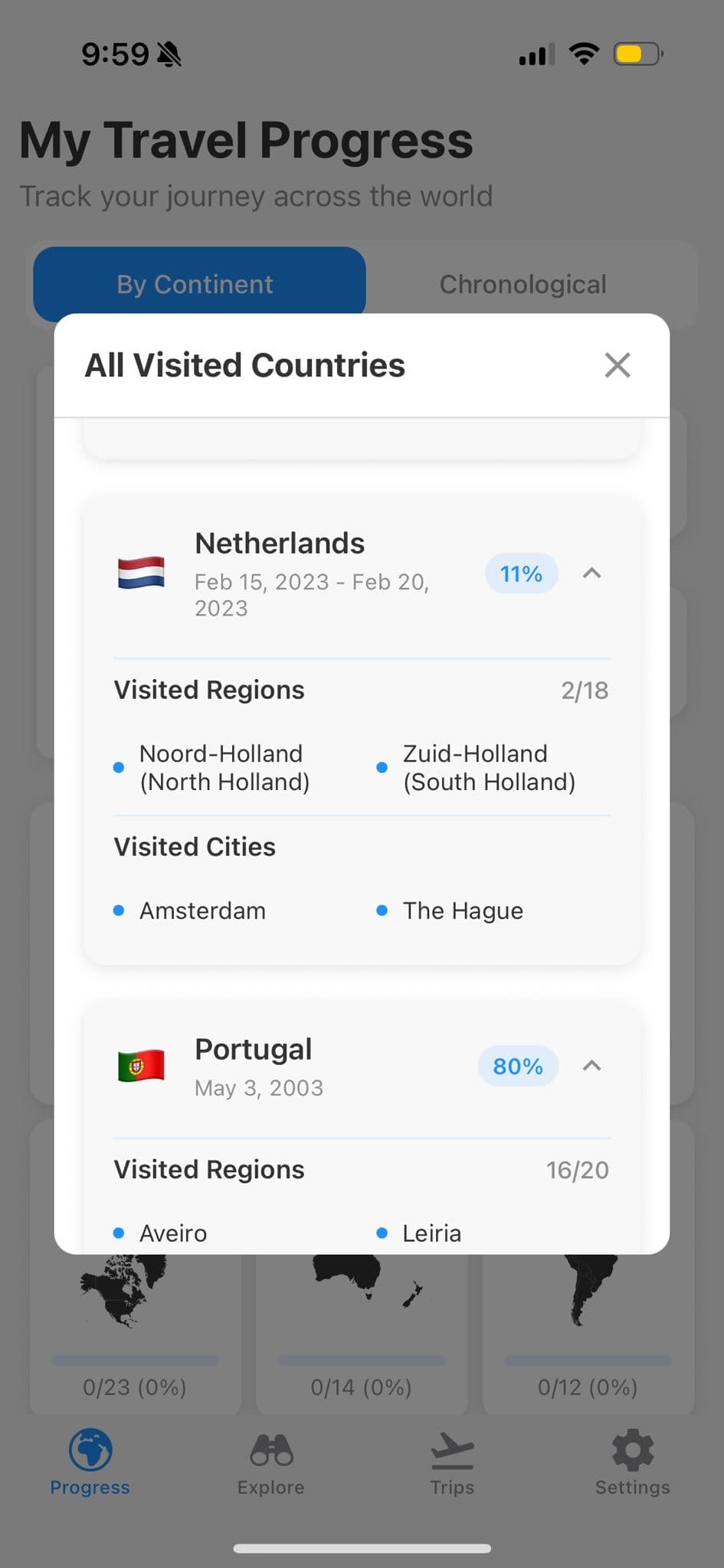Open the Explore binoculars icon
724x1568 pixels.
[x=271, y=1449]
